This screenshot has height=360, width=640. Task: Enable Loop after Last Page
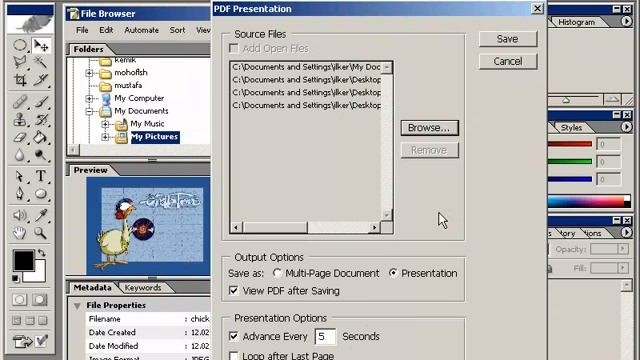point(233,356)
